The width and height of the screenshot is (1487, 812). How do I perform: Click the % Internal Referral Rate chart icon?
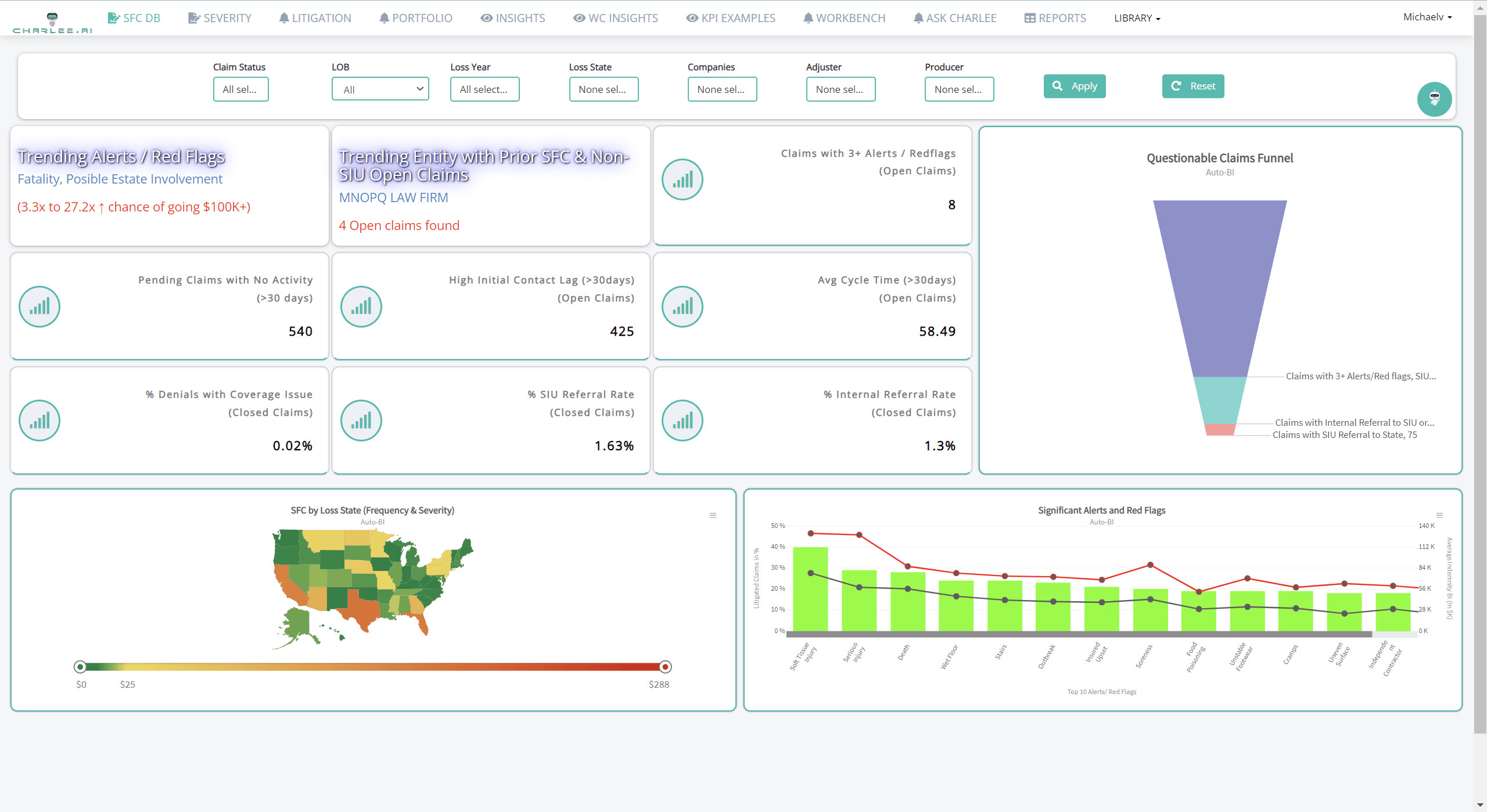tap(682, 421)
